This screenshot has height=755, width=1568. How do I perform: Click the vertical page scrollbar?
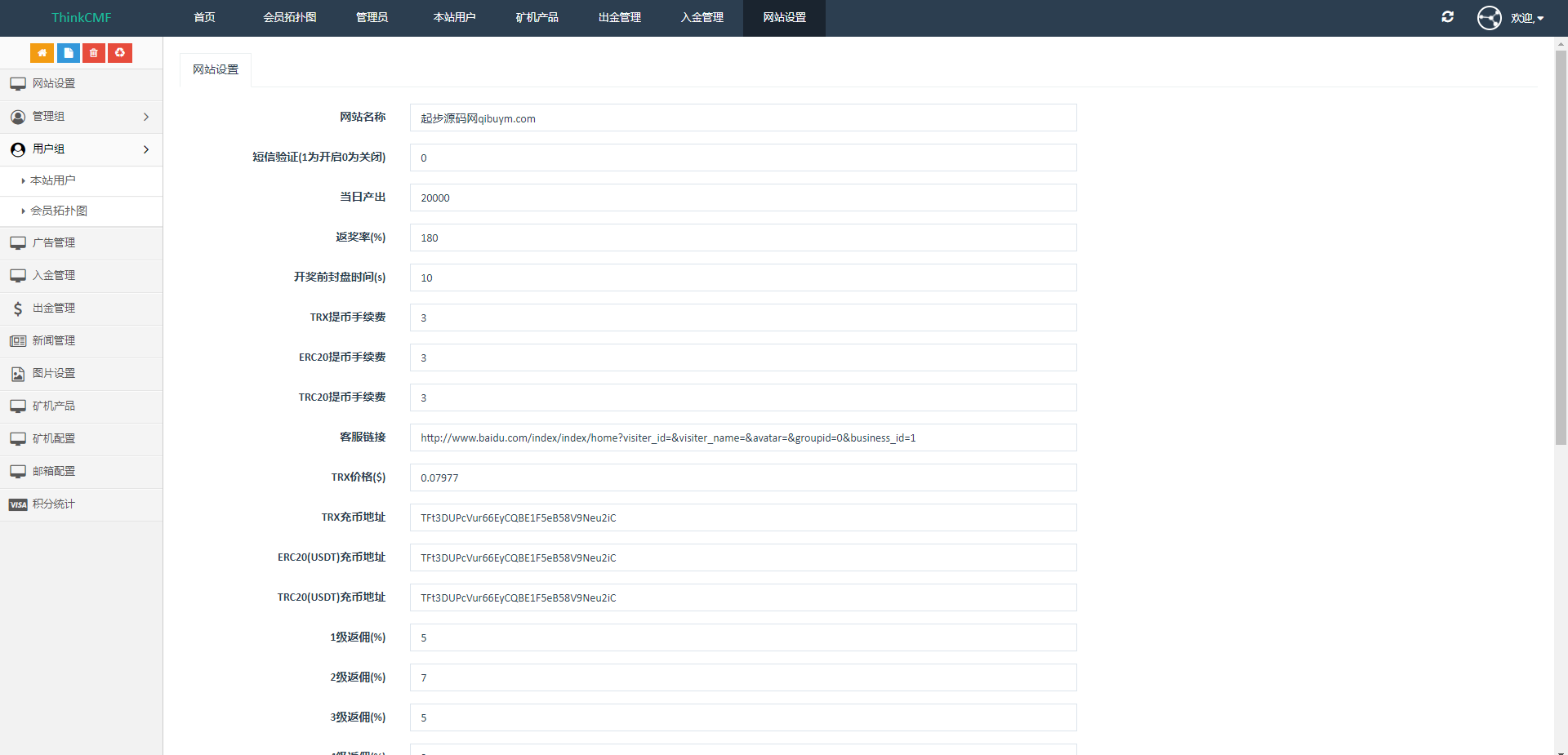(x=1561, y=245)
